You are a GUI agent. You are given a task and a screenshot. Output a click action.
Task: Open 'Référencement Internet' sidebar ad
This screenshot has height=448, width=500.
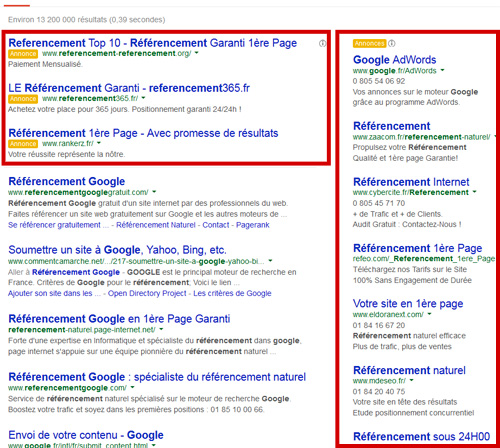coord(411,182)
